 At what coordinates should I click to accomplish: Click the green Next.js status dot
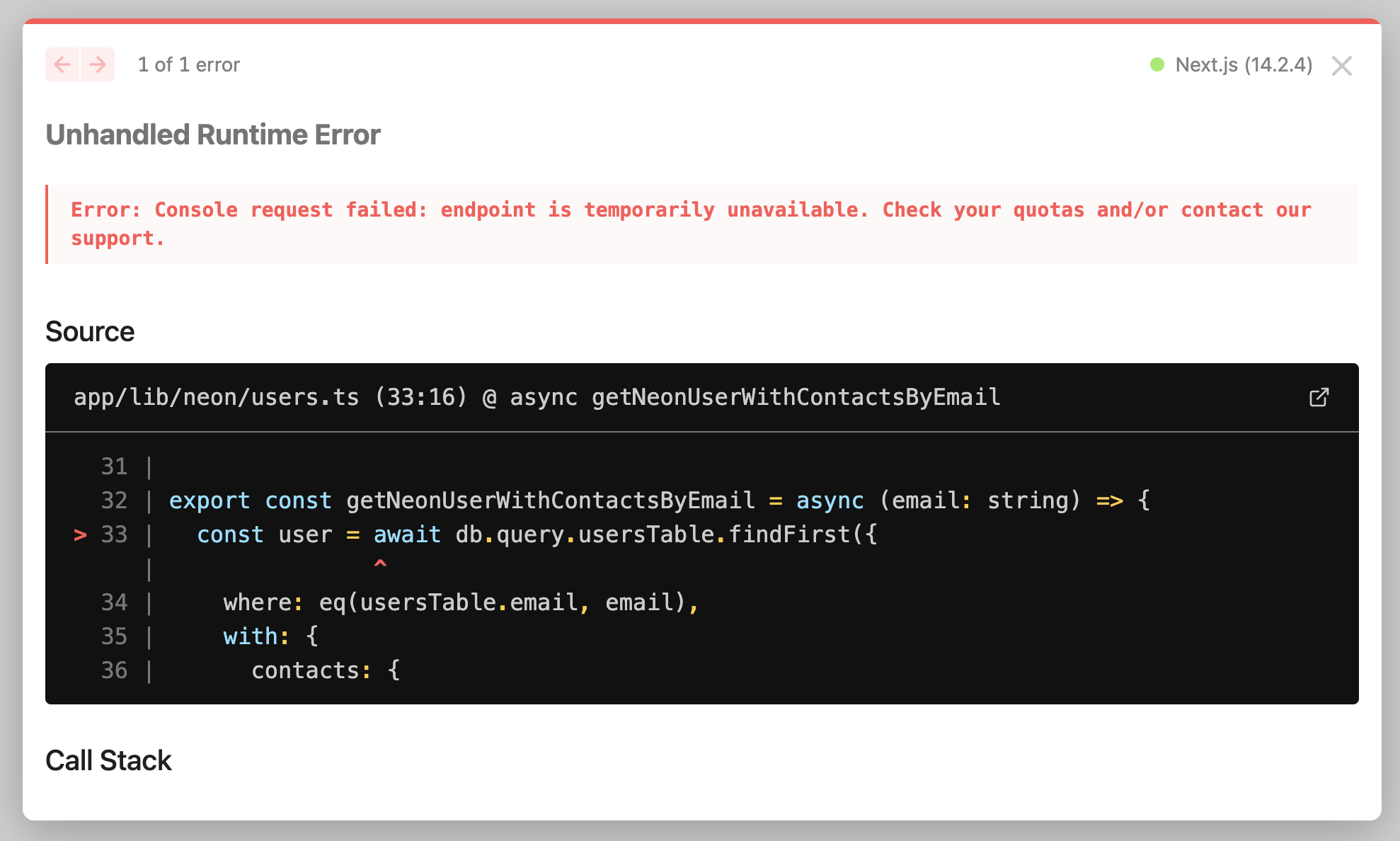(x=1157, y=65)
